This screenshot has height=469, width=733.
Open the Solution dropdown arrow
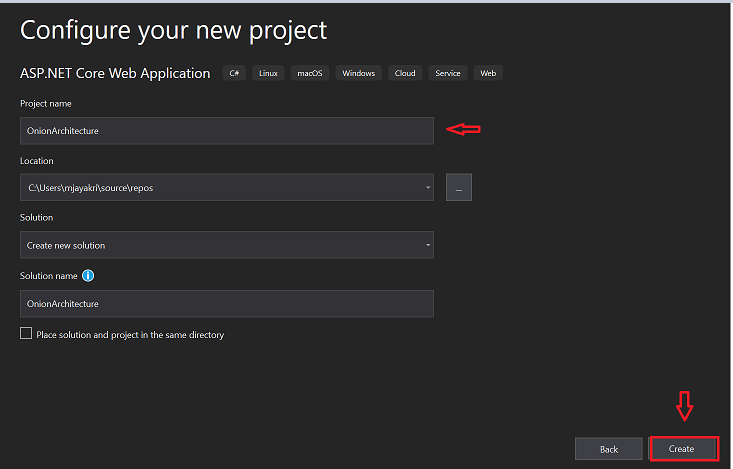pos(427,245)
